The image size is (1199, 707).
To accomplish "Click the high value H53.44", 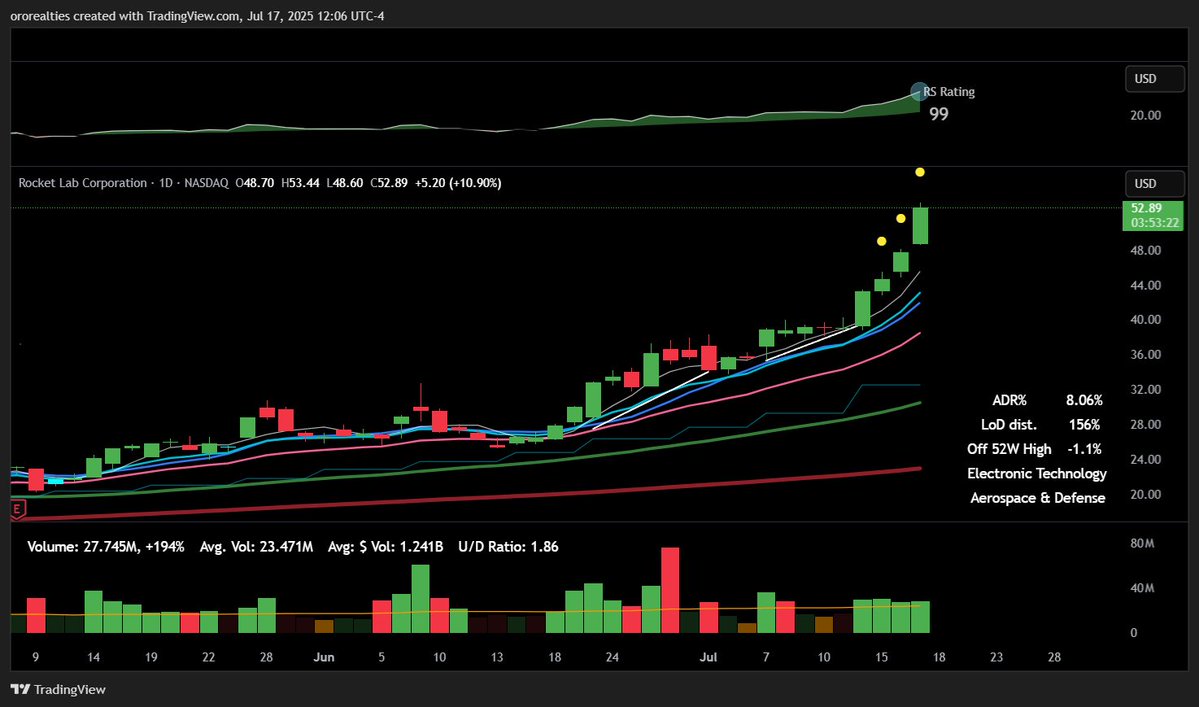I will click(301, 183).
